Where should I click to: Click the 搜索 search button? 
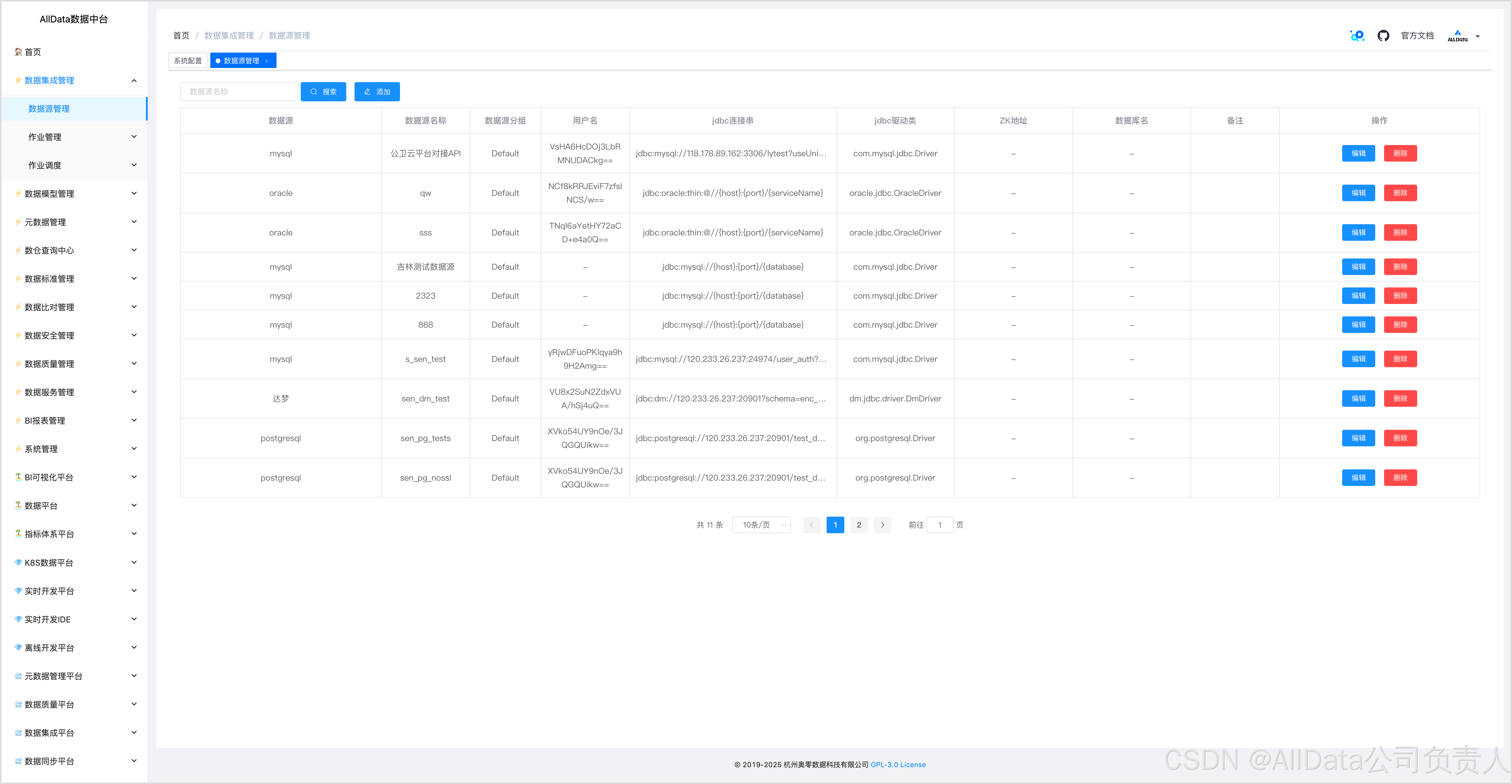323,92
